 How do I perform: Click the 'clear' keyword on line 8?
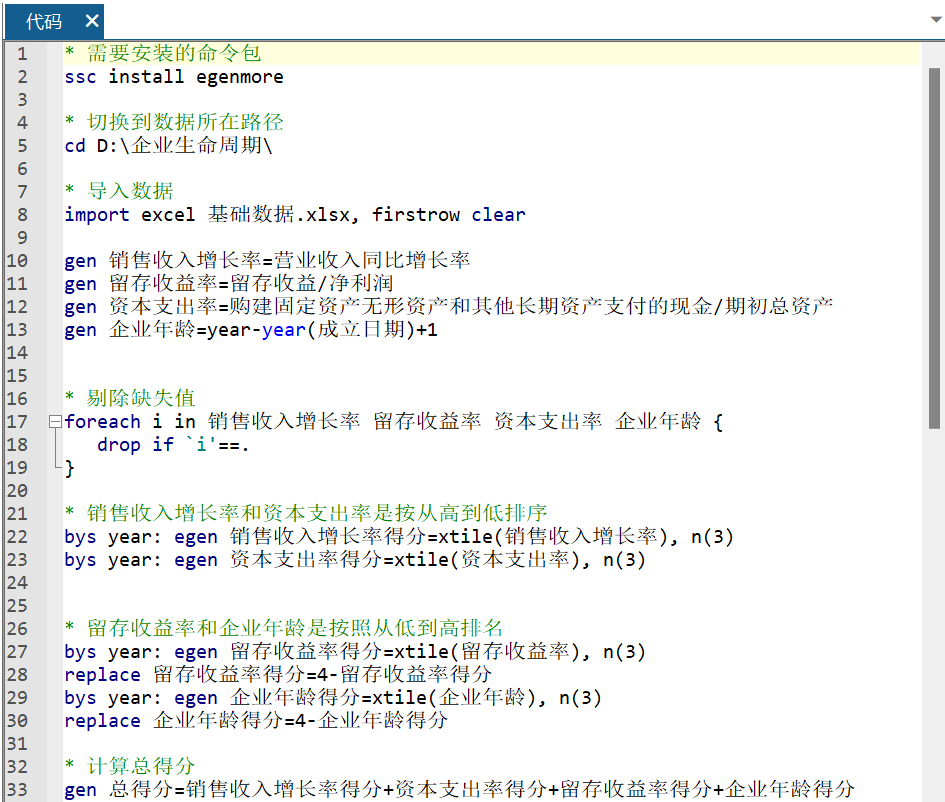[498, 215]
